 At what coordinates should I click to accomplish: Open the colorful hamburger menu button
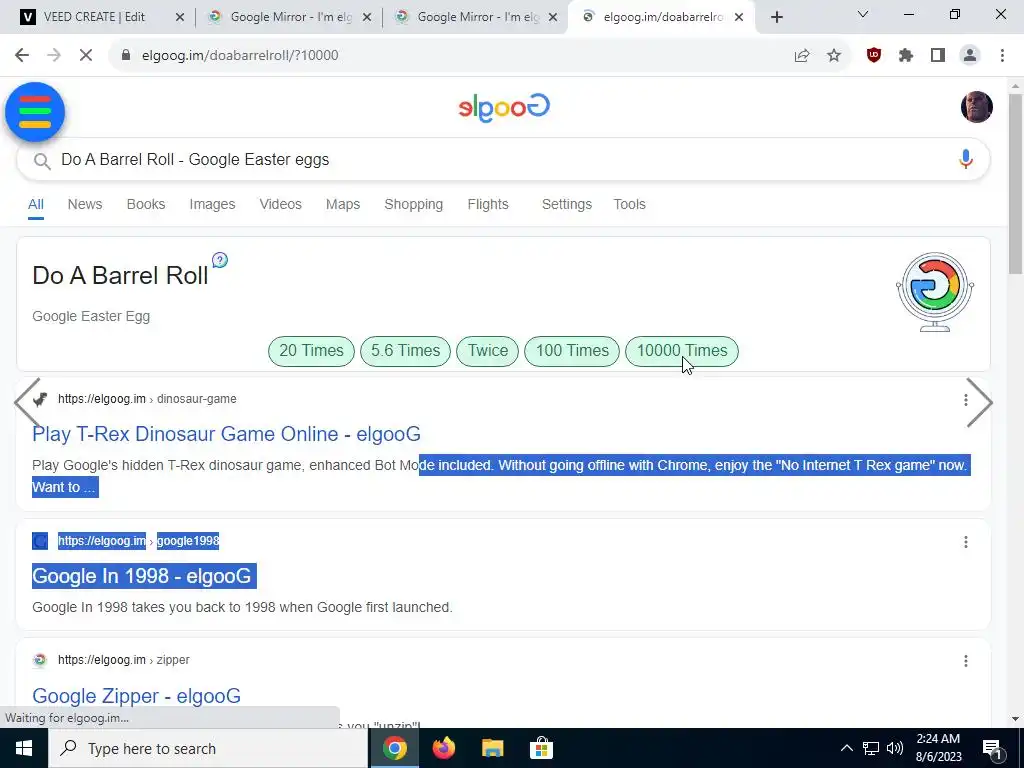pos(35,112)
